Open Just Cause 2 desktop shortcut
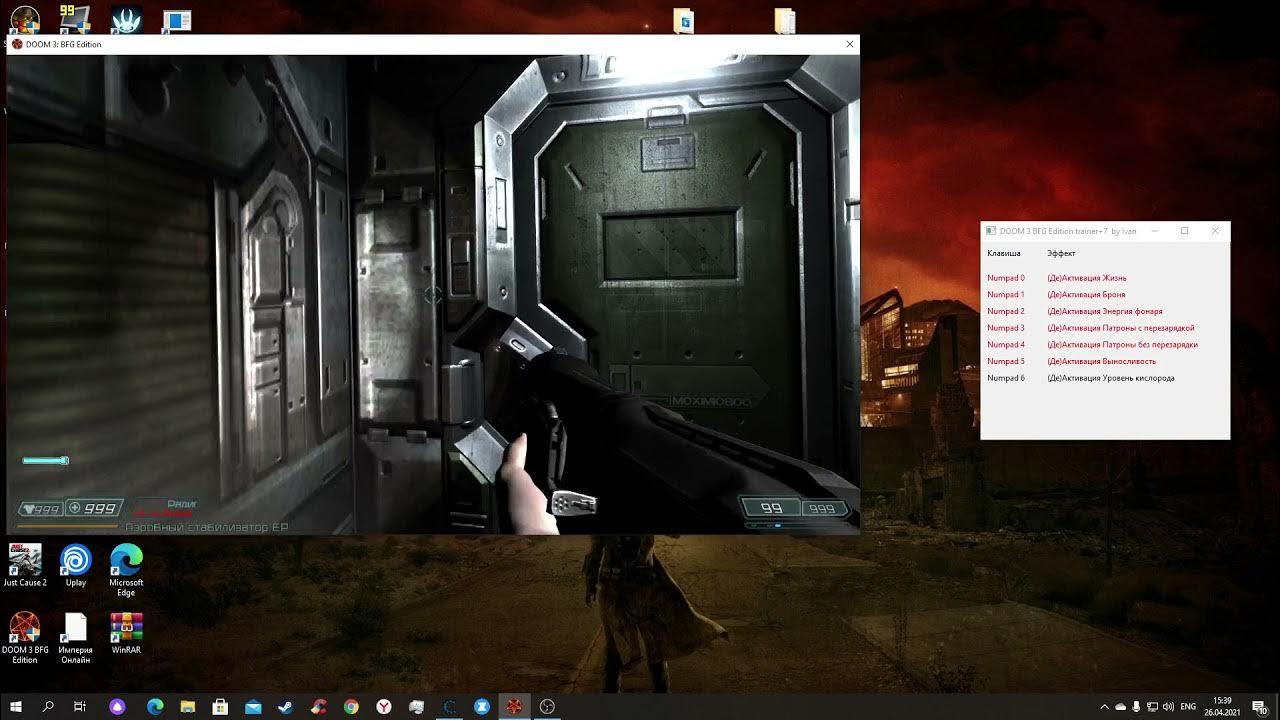 click(x=25, y=566)
